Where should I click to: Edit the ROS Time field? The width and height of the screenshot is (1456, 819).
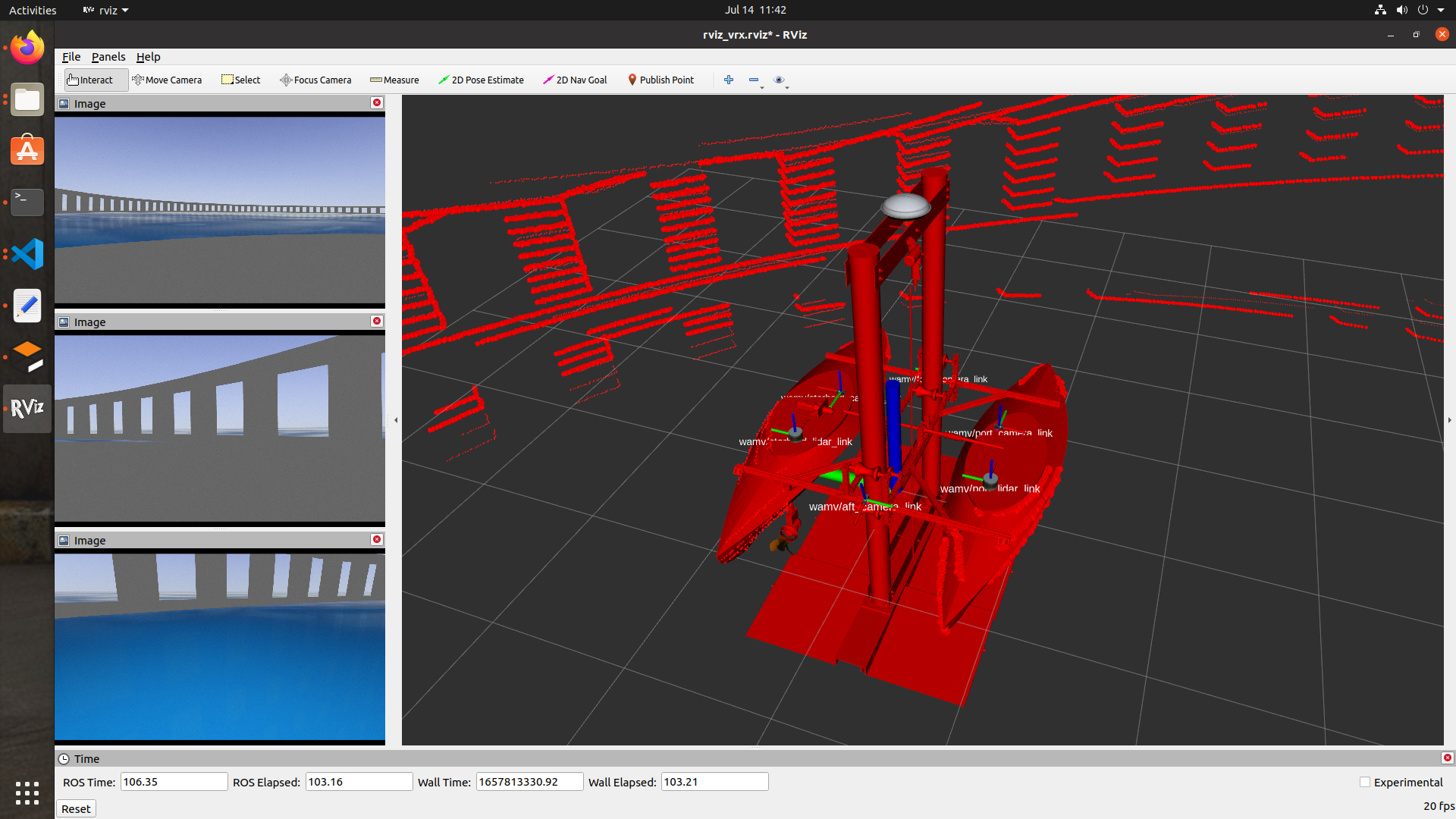tap(174, 781)
